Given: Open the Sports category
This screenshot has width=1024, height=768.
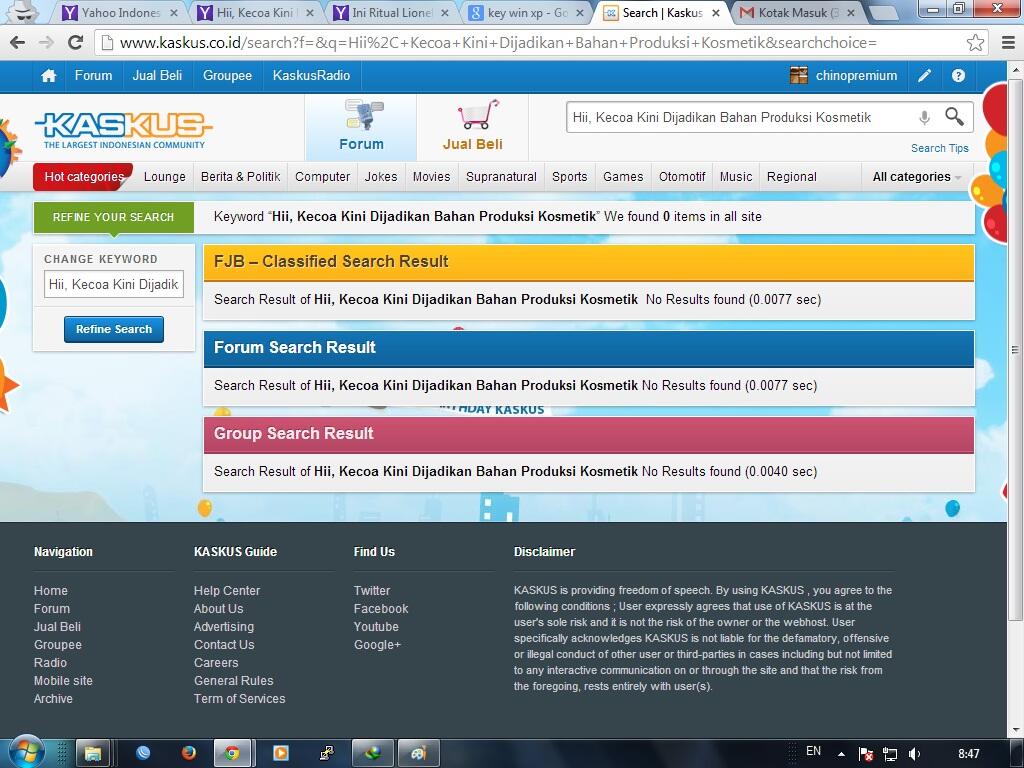Looking at the screenshot, I should tap(569, 177).
